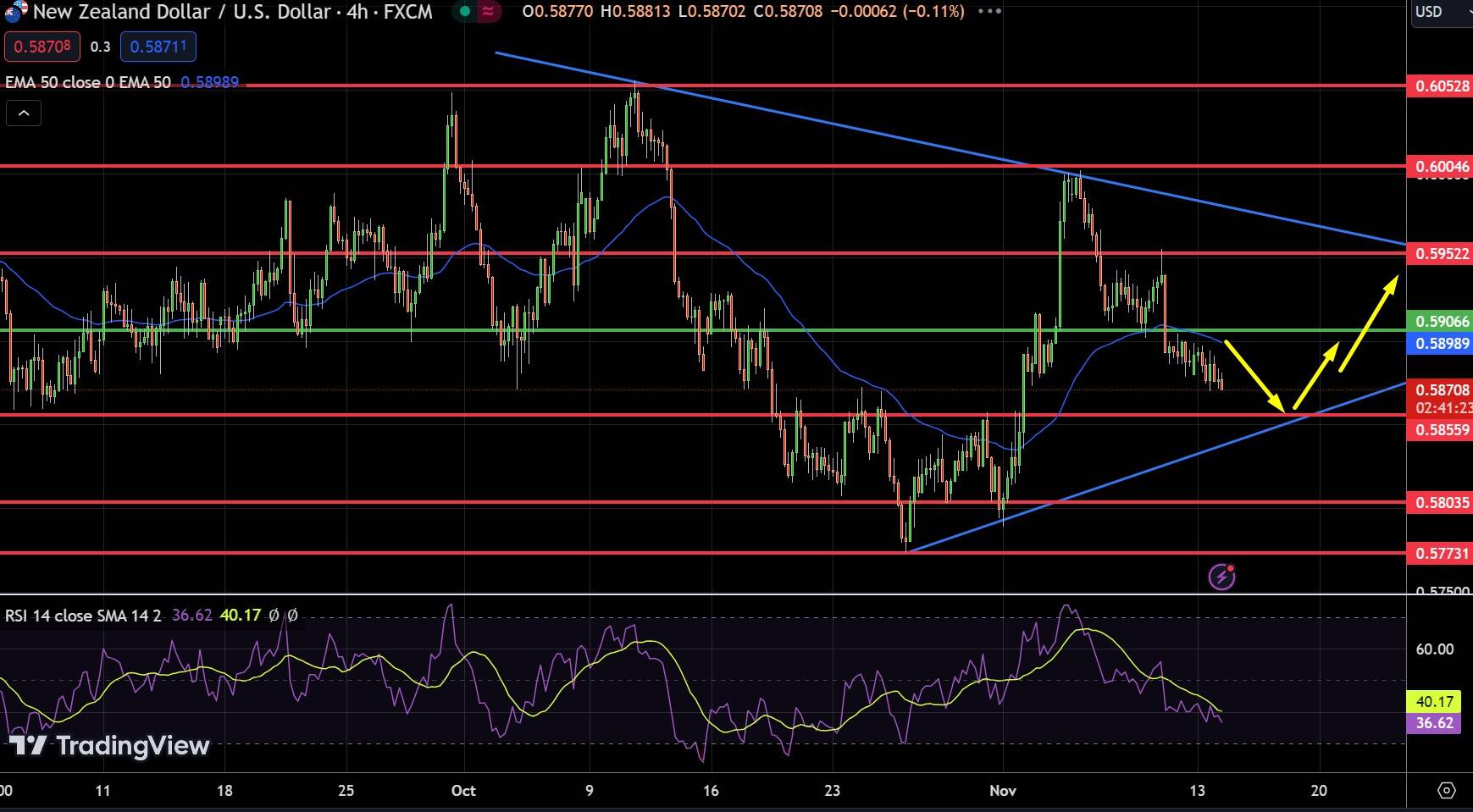
Task: Click the lightning replay icon near chart bottom
Action: click(x=1221, y=577)
